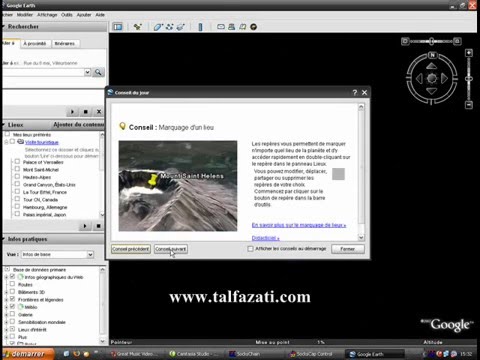Open the Affichage menu
Viewport: 480px width, 360px height.
click(47, 15)
